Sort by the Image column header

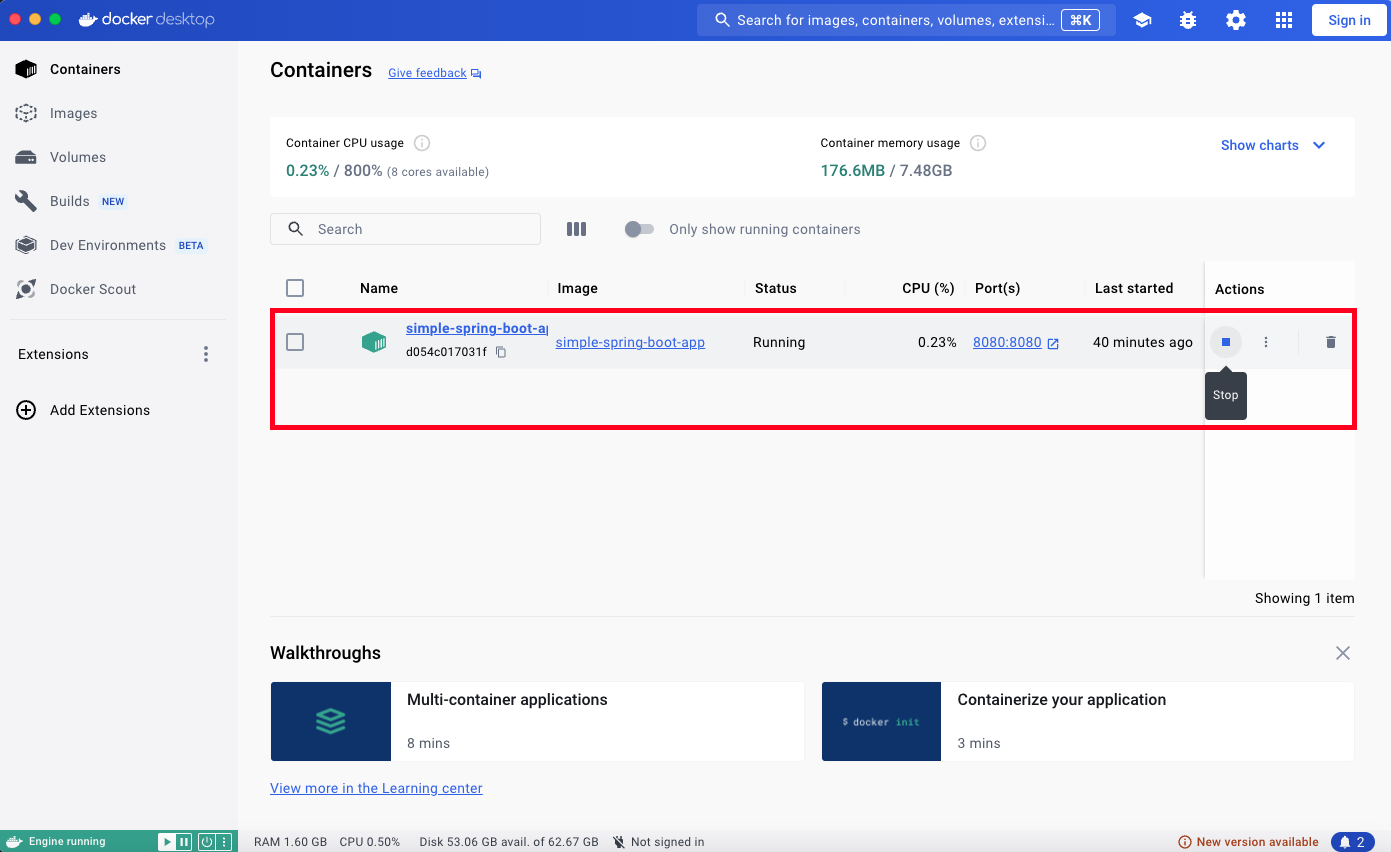[x=577, y=288]
